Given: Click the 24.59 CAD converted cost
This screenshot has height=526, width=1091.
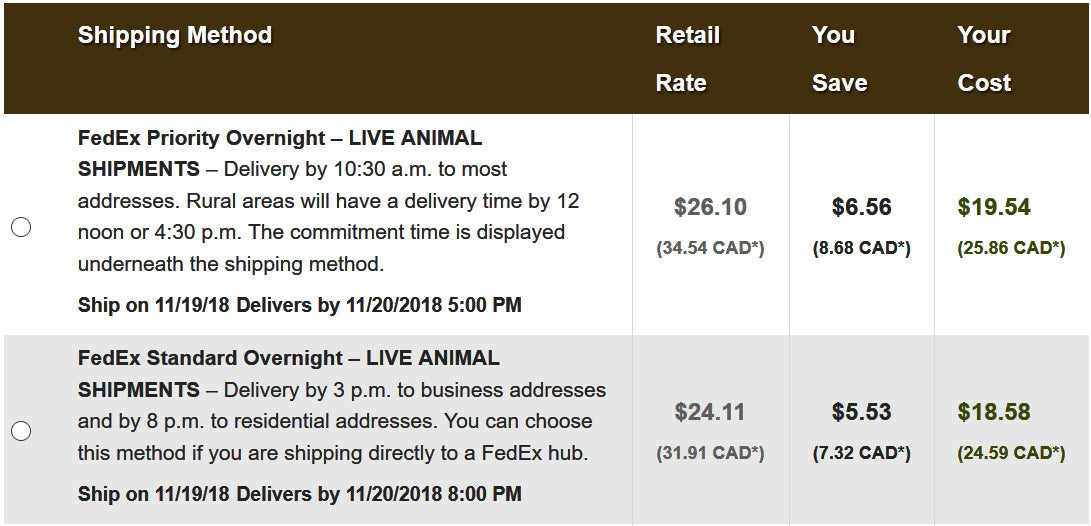Looking at the screenshot, I should pyautogui.click(x=1010, y=453).
